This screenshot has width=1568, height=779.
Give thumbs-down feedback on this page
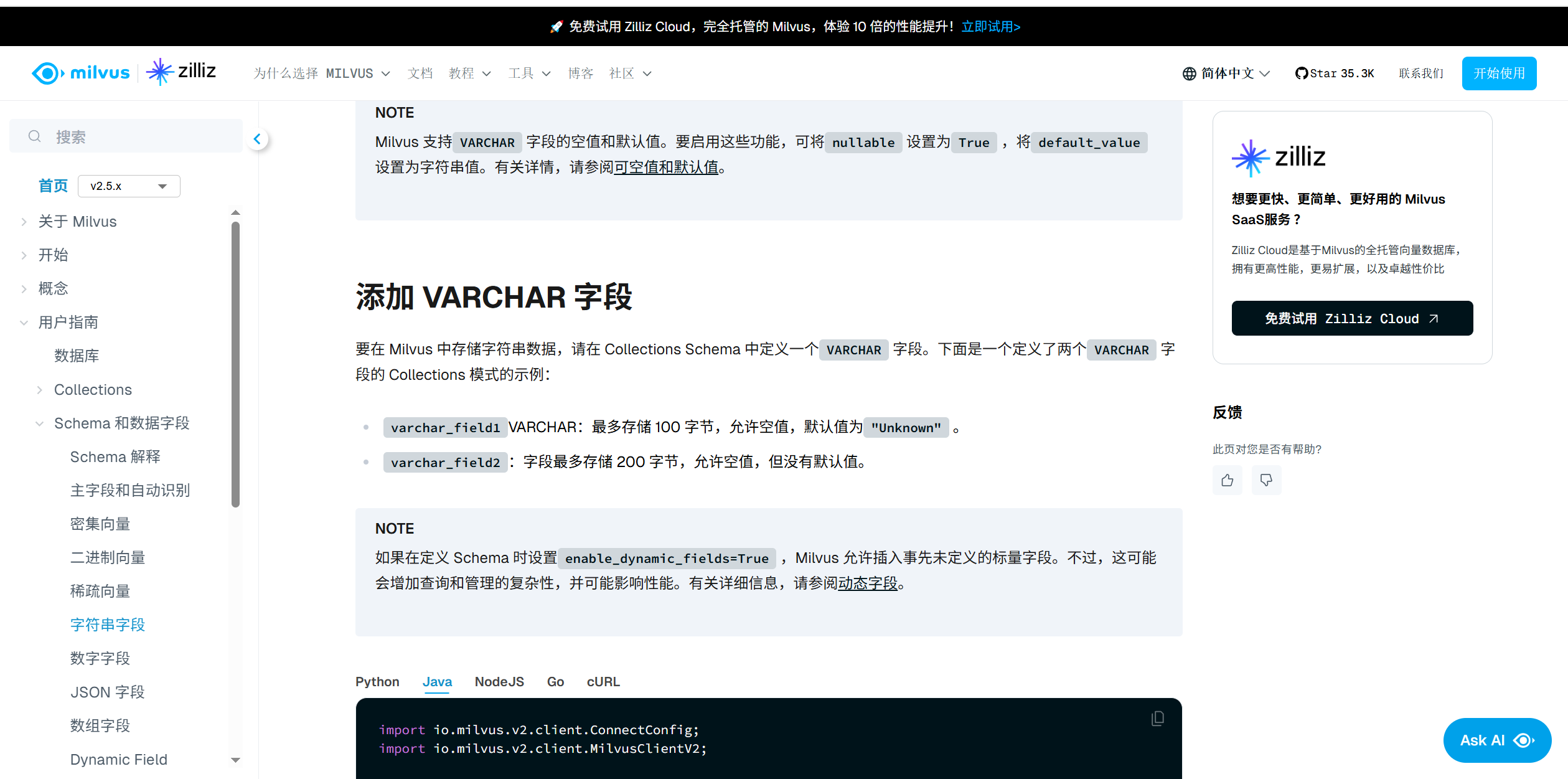point(1266,480)
